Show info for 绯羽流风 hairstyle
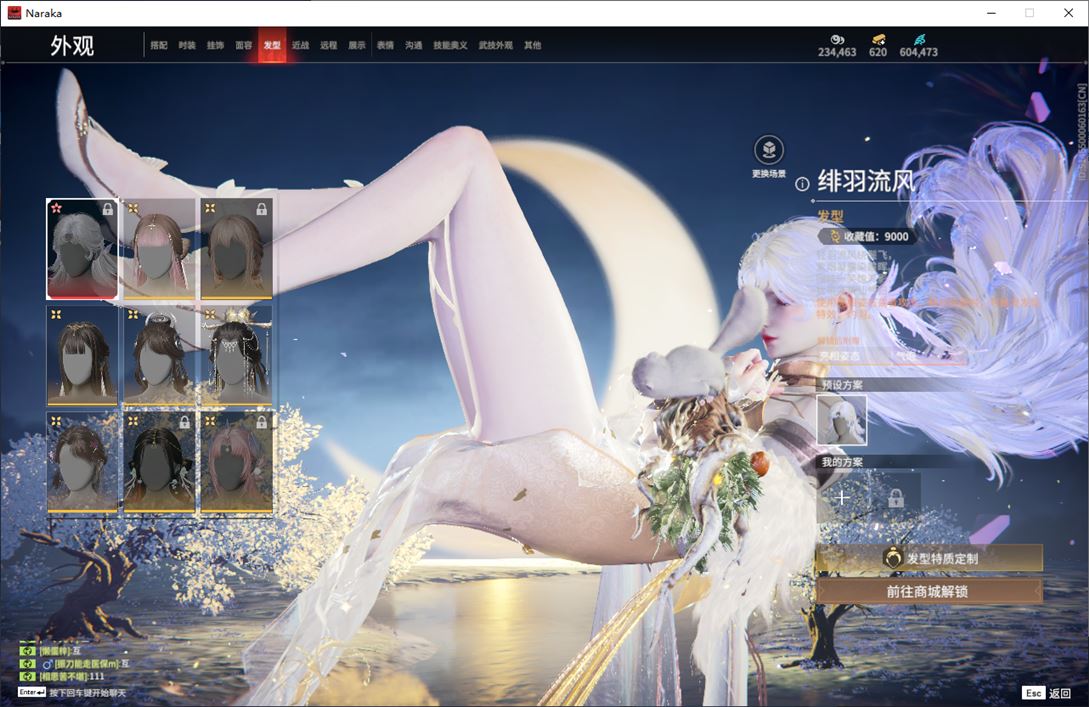 [802, 184]
